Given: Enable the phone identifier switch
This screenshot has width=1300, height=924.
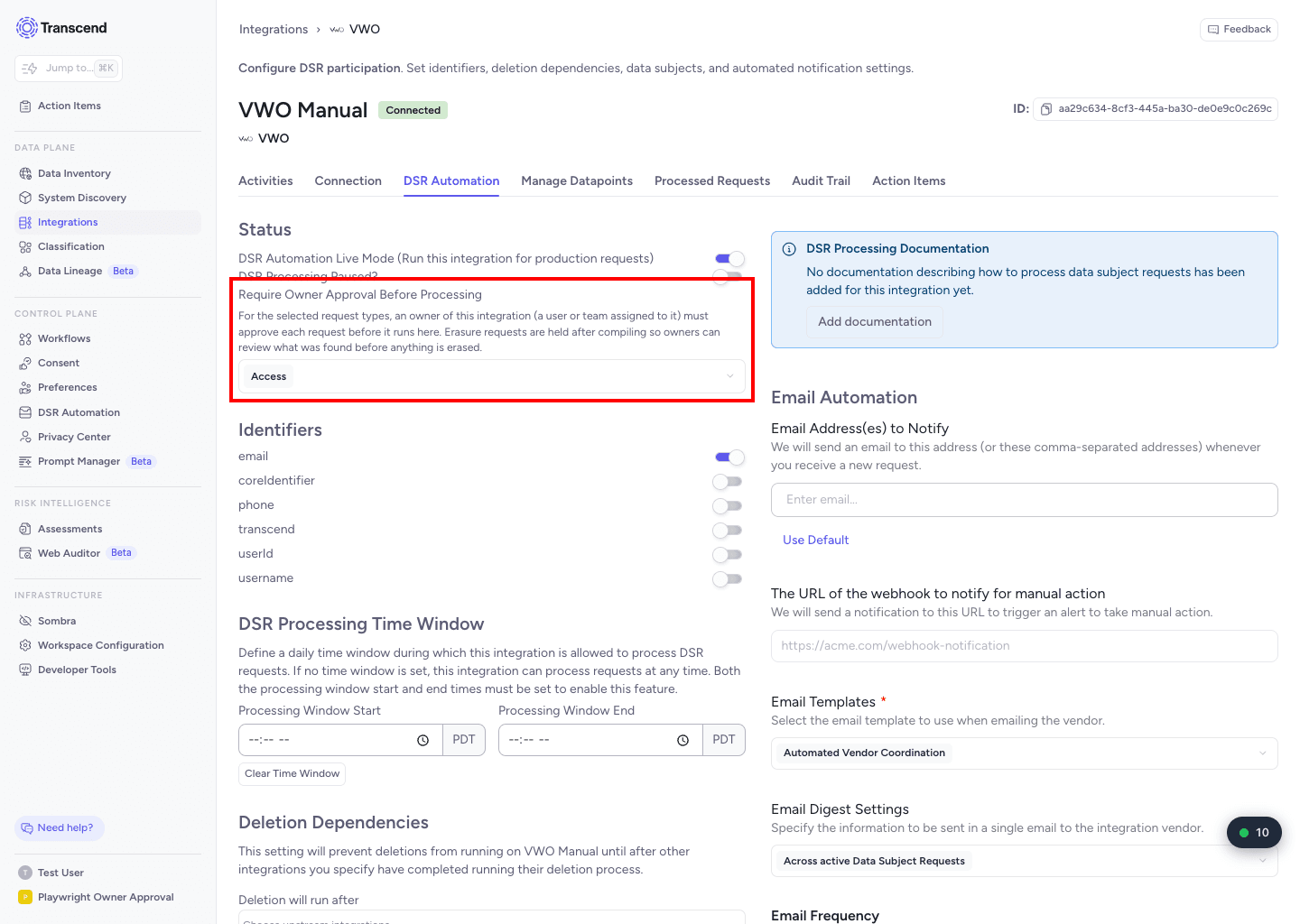Looking at the screenshot, I should coord(728,505).
